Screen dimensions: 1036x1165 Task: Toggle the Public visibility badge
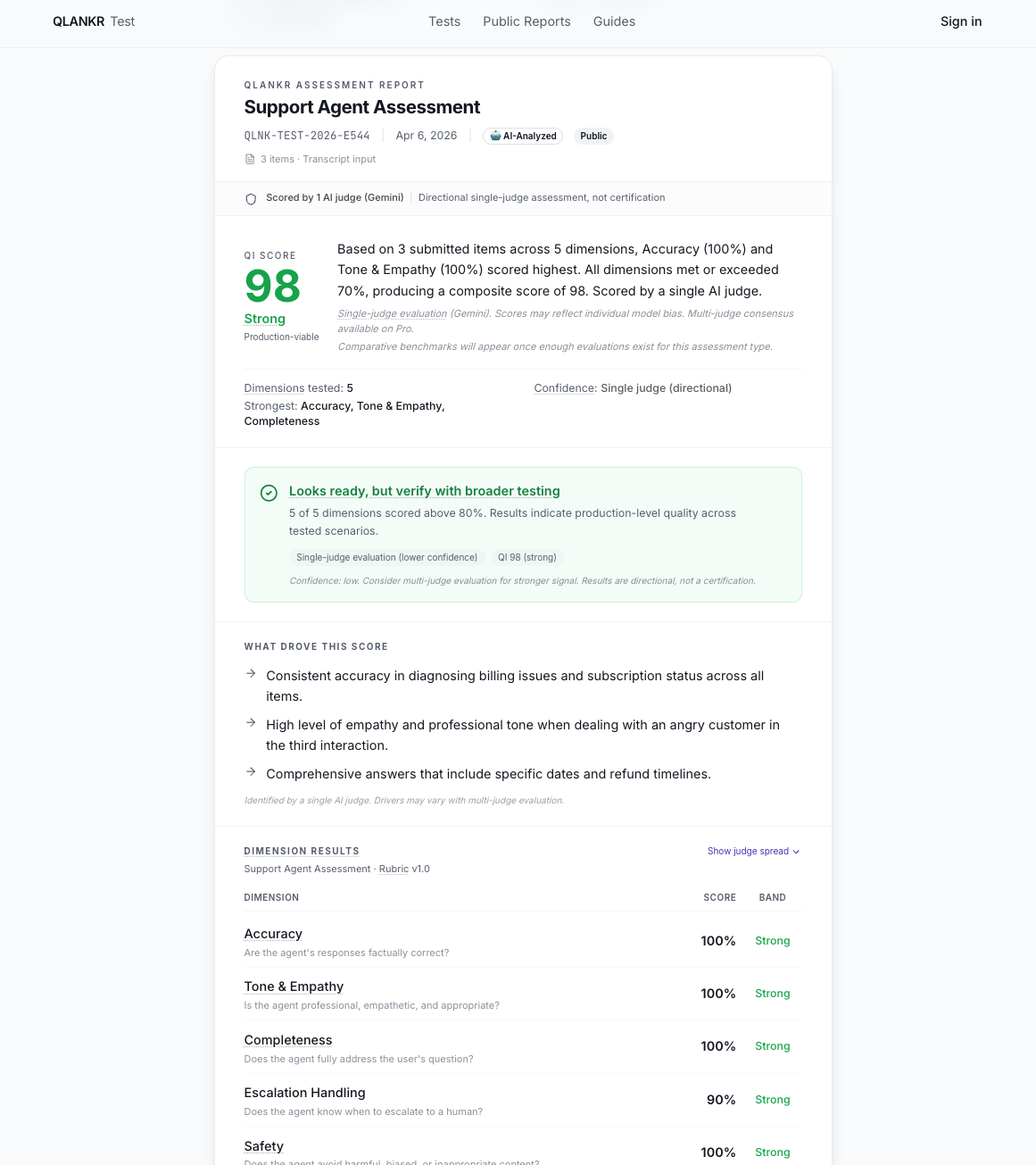pyautogui.click(x=593, y=136)
